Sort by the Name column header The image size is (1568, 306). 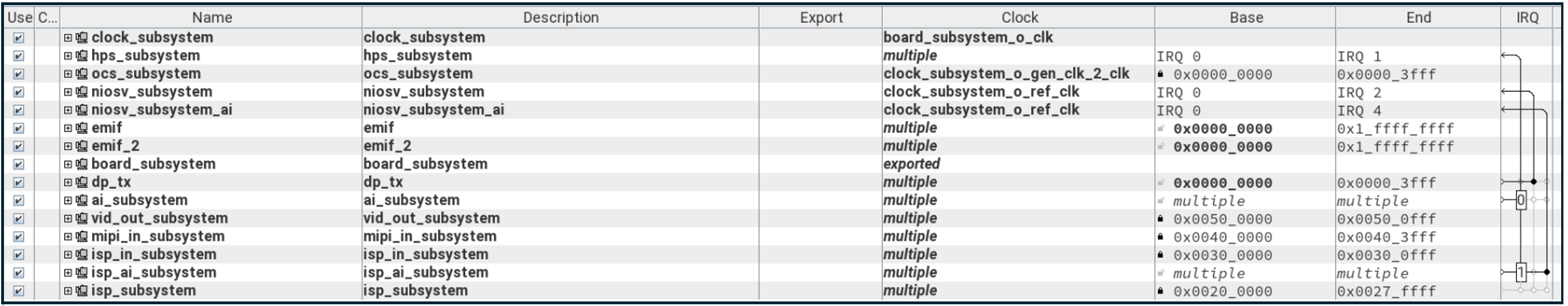[211, 18]
